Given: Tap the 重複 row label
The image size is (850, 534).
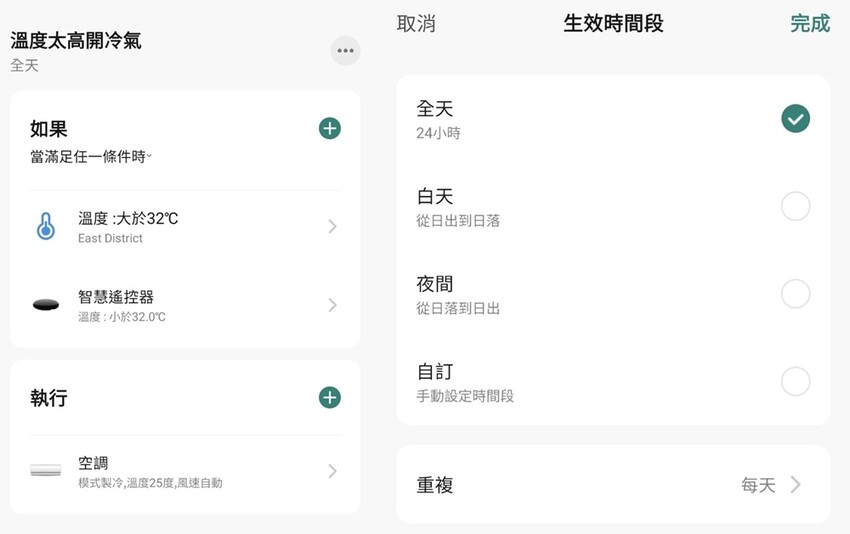Looking at the screenshot, I should 435,485.
